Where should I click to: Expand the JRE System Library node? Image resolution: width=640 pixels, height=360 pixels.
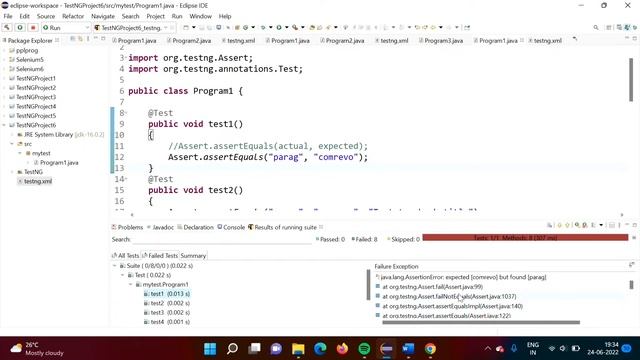(12, 135)
